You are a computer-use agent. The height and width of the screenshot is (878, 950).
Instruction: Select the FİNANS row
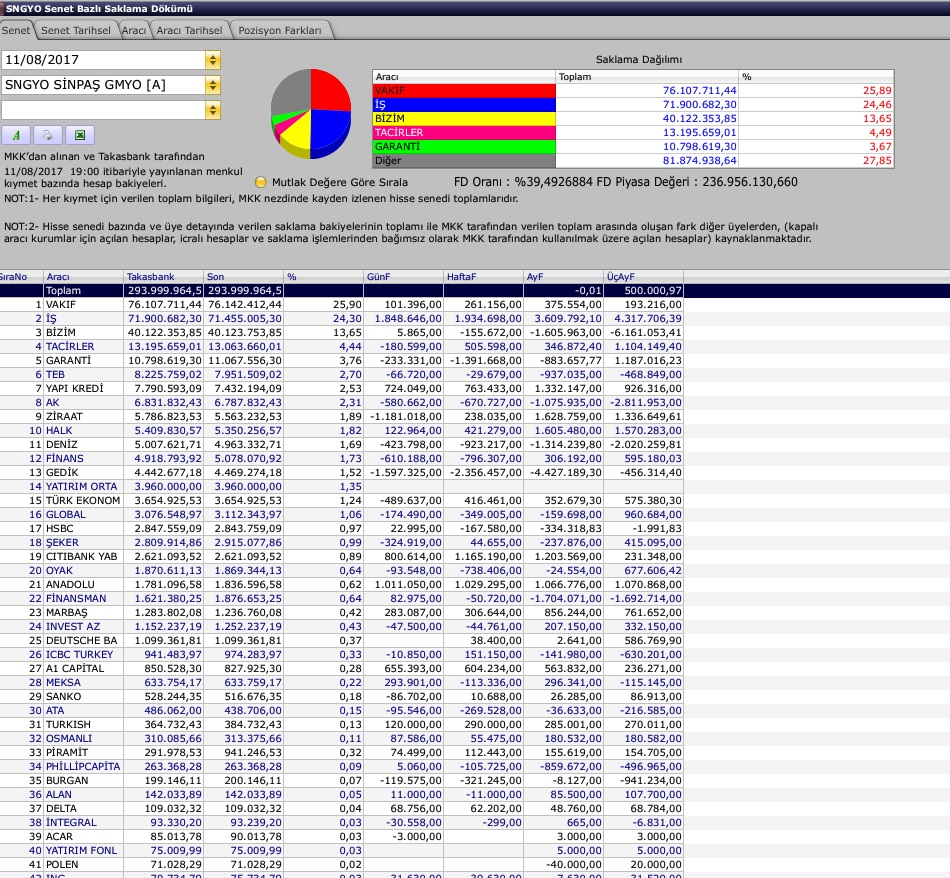[x=342, y=459]
